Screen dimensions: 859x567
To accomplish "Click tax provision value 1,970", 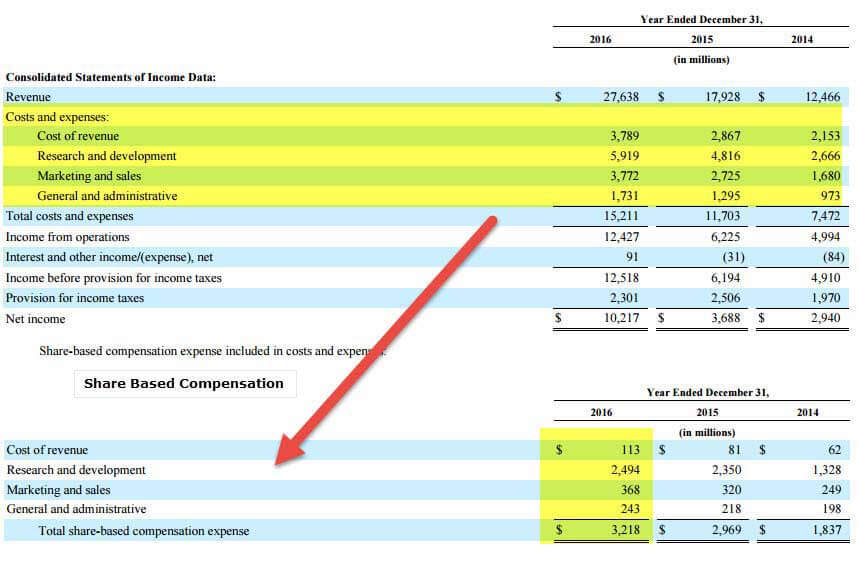I will [x=826, y=298].
